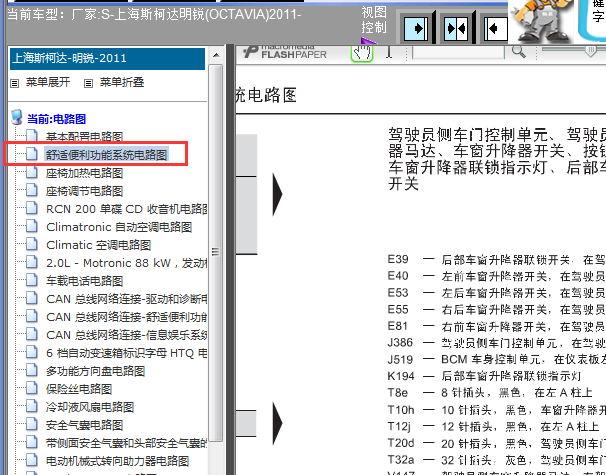This screenshot has height=475, width=606.
Task: Click the page icon beside 安全气囊电路图
Action: click(x=32, y=424)
